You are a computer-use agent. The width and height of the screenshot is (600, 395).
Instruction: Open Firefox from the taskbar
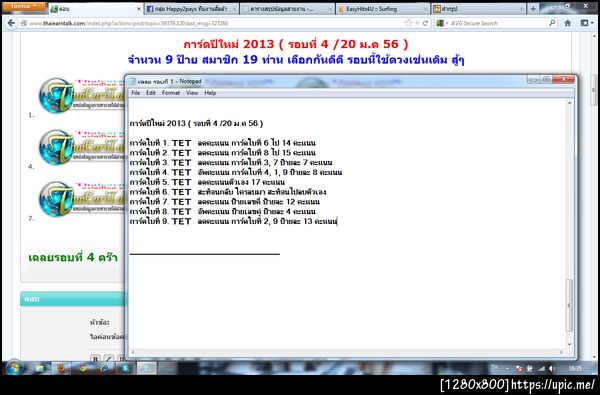61,369
